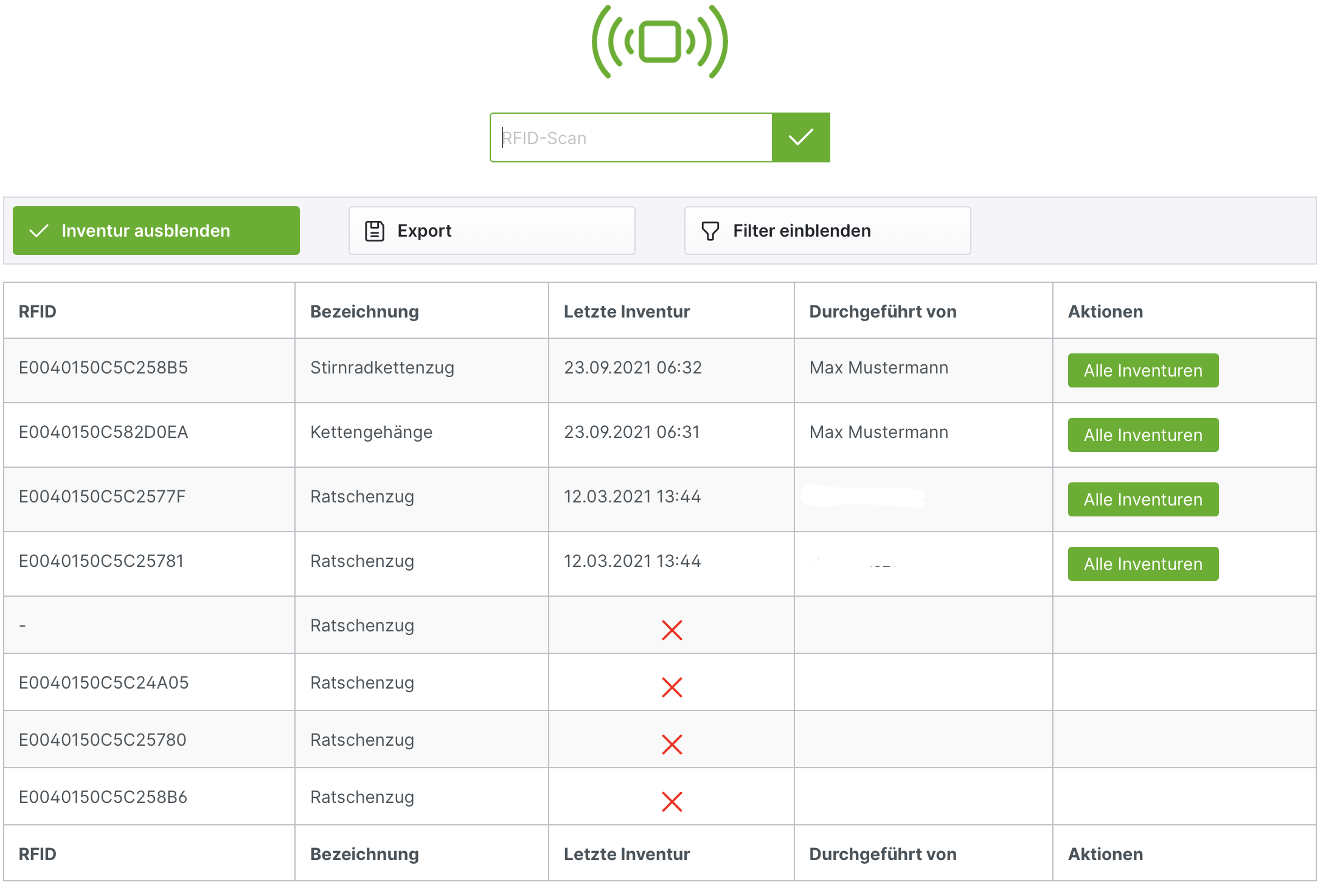Select RFID cell E0040150C5C258B5
1340x896 pixels.
(x=103, y=367)
